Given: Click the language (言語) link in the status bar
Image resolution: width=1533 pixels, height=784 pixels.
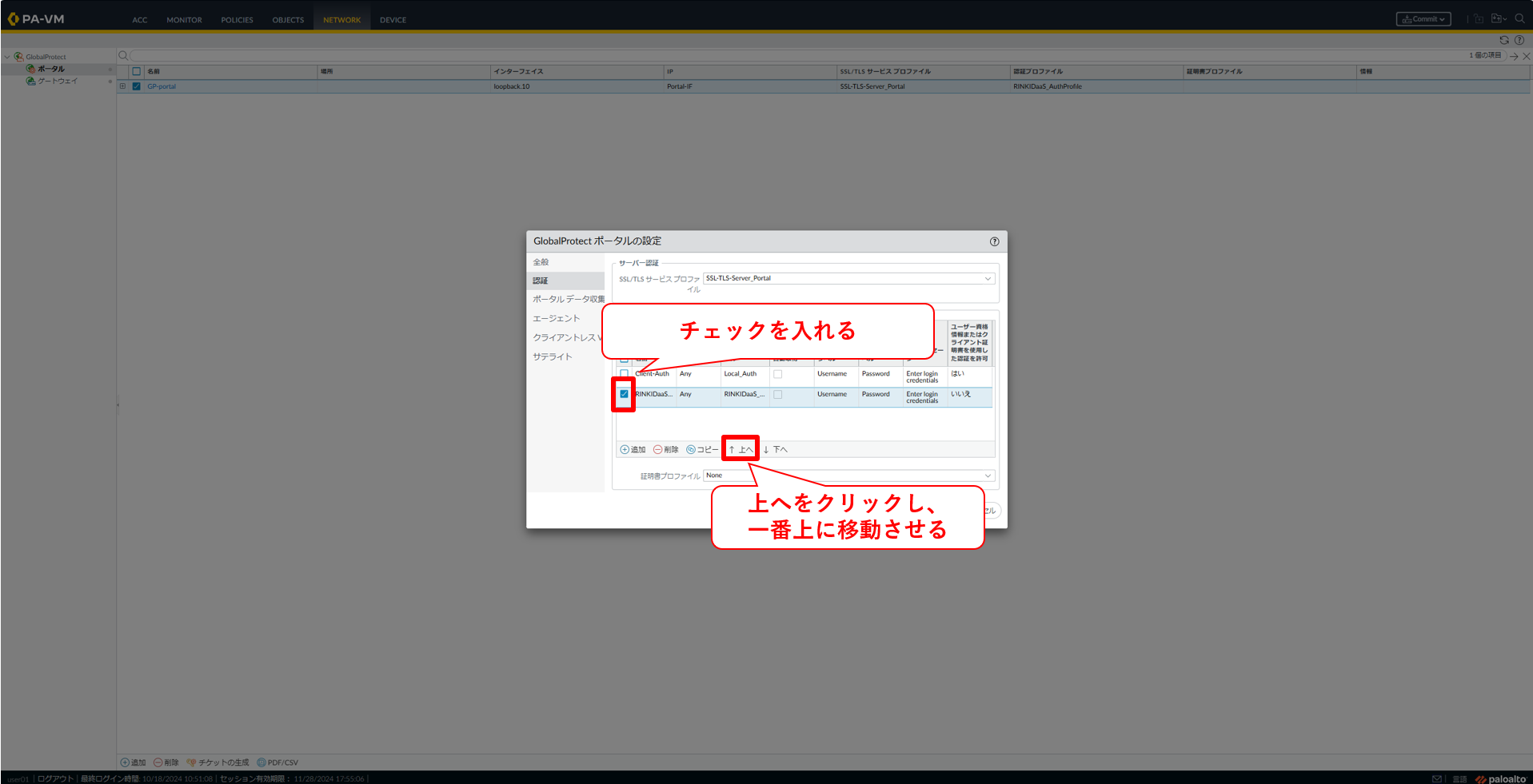Looking at the screenshot, I should [1459, 779].
